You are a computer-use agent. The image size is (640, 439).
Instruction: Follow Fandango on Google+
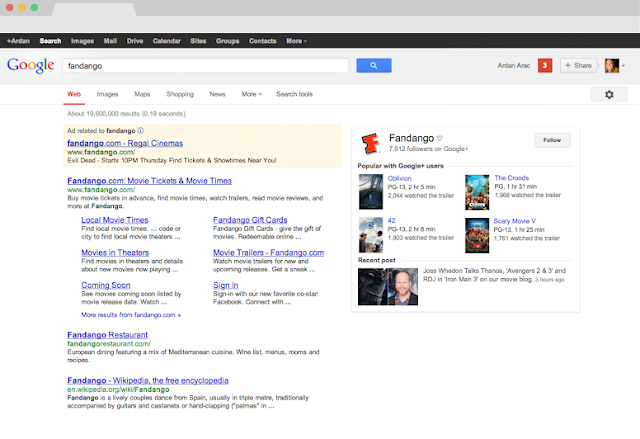(x=552, y=140)
